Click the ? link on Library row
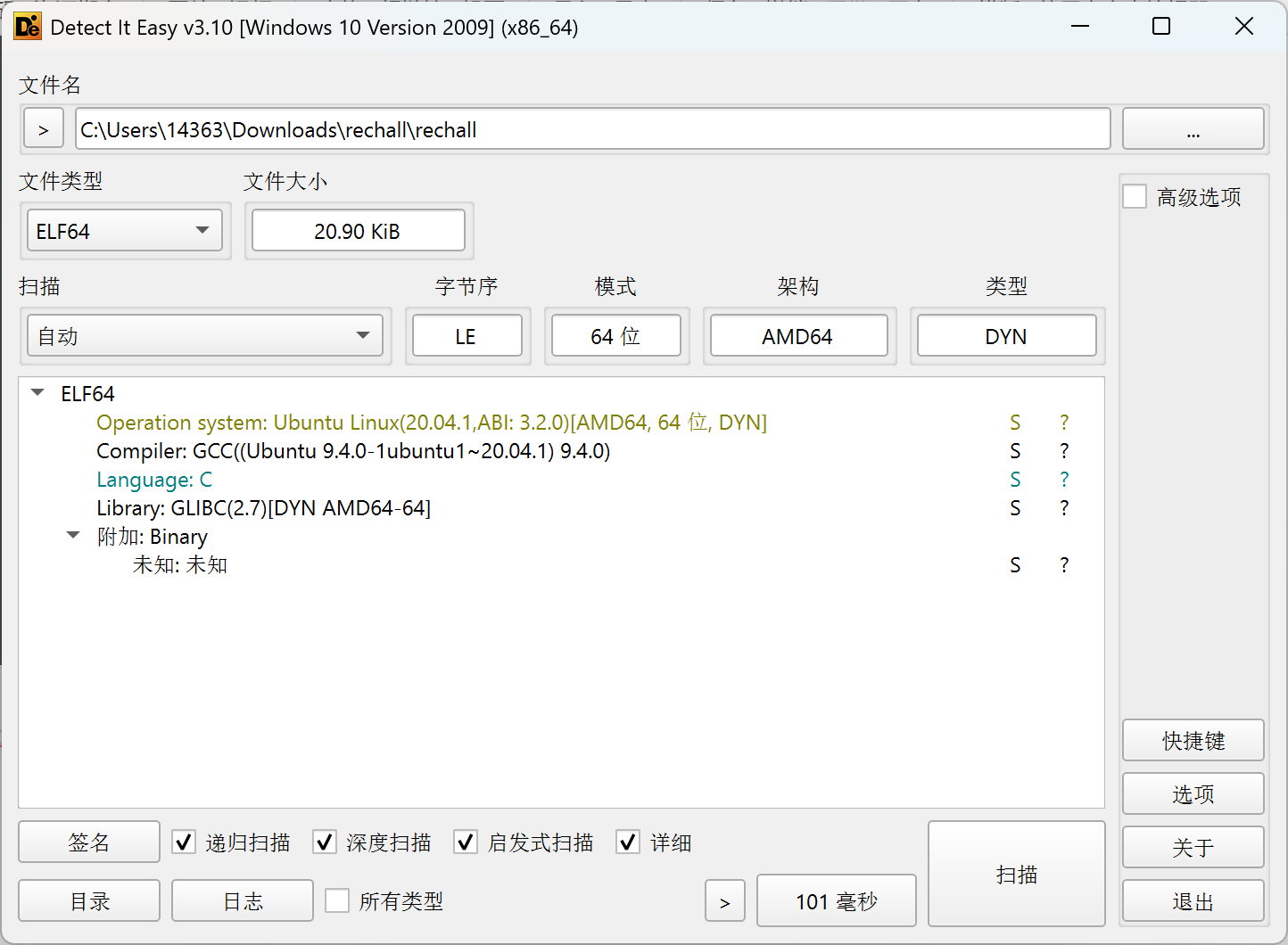Image resolution: width=1288 pixels, height=945 pixels. click(x=1064, y=508)
